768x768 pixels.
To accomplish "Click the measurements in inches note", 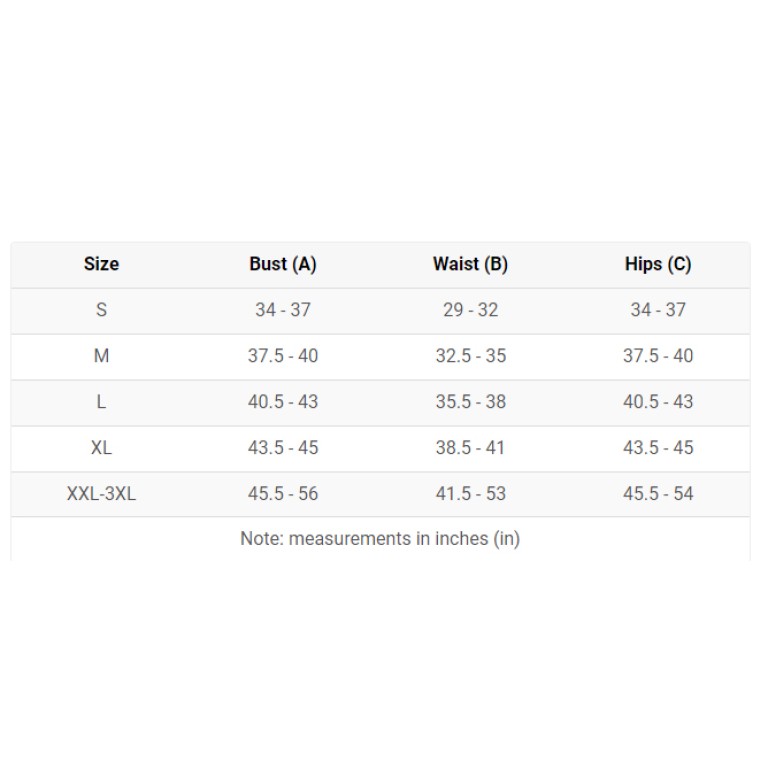I will click(380, 539).
